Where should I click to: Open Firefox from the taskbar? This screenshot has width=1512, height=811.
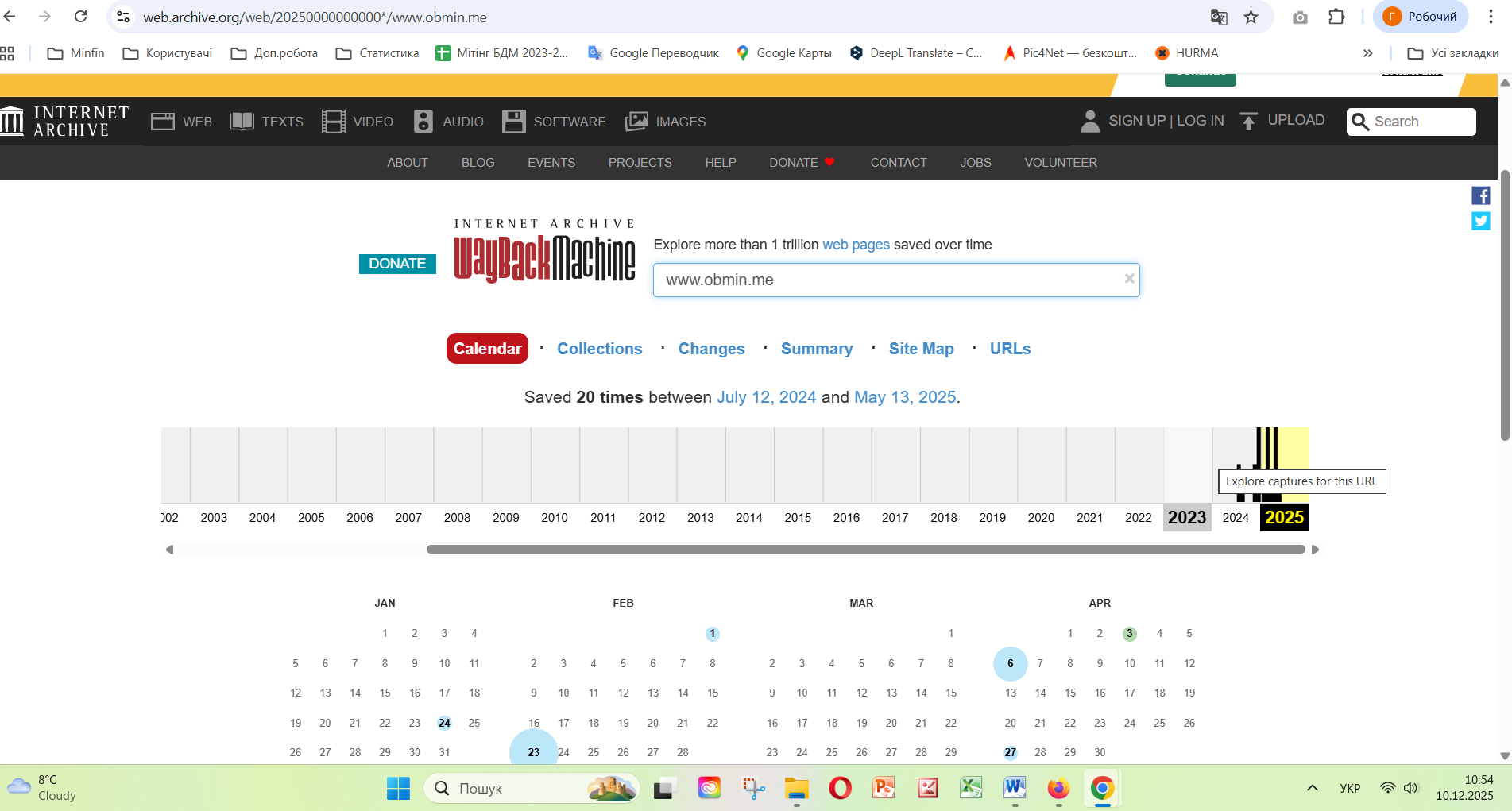click(1058, 788)
